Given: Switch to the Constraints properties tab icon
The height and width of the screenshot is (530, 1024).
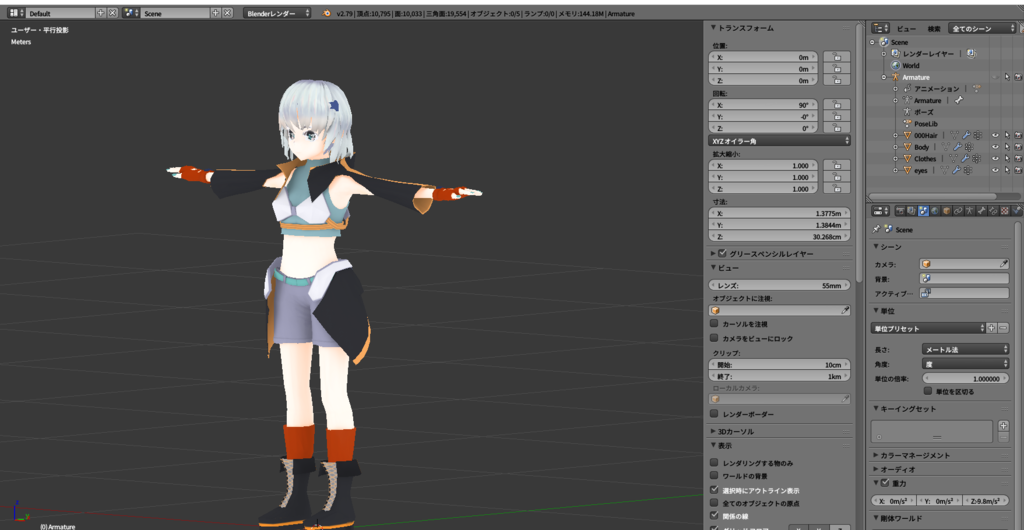Looking at the screenshot, I should 958,210.
